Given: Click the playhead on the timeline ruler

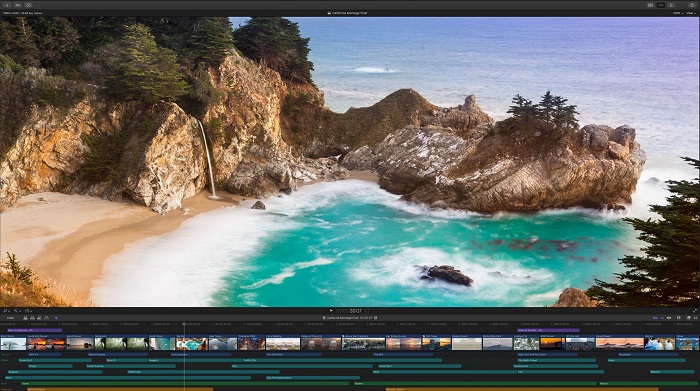Looking at the screenshot, I should point(184,323).
